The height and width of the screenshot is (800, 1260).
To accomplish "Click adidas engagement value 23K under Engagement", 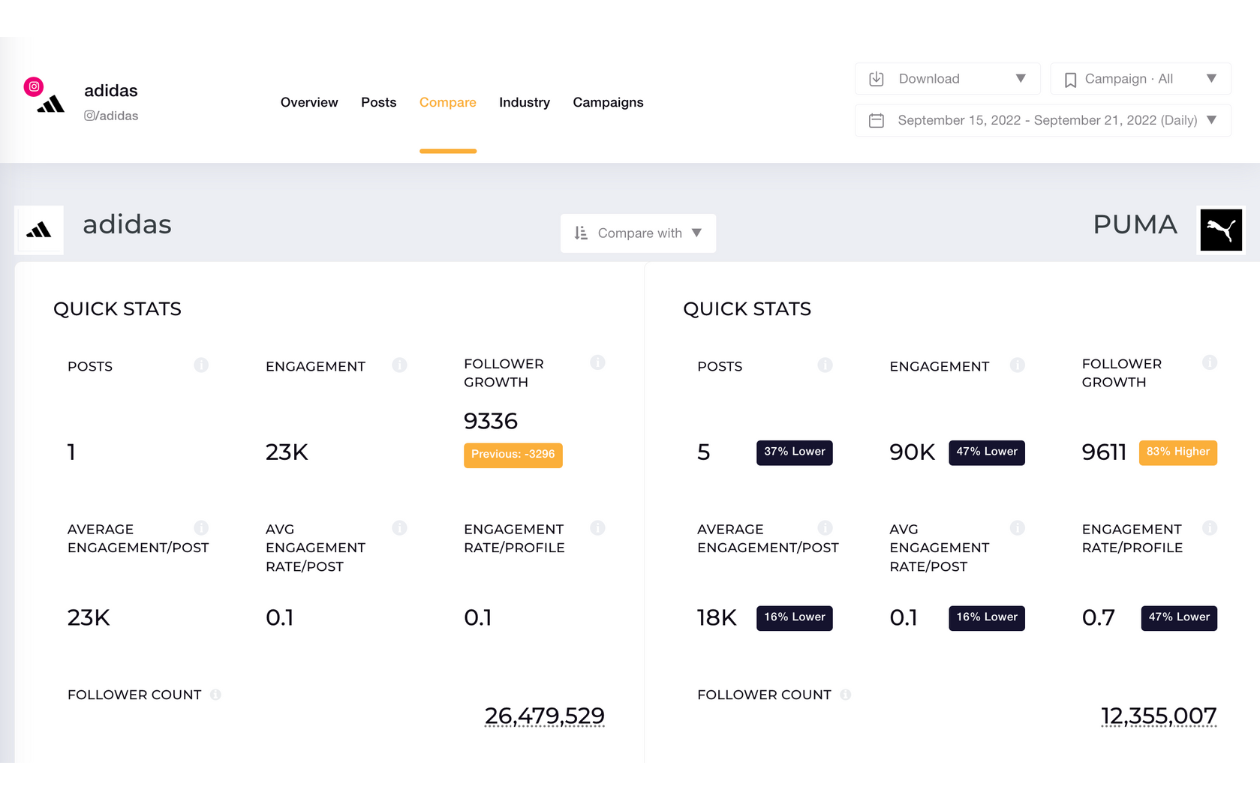I will 287,452.
